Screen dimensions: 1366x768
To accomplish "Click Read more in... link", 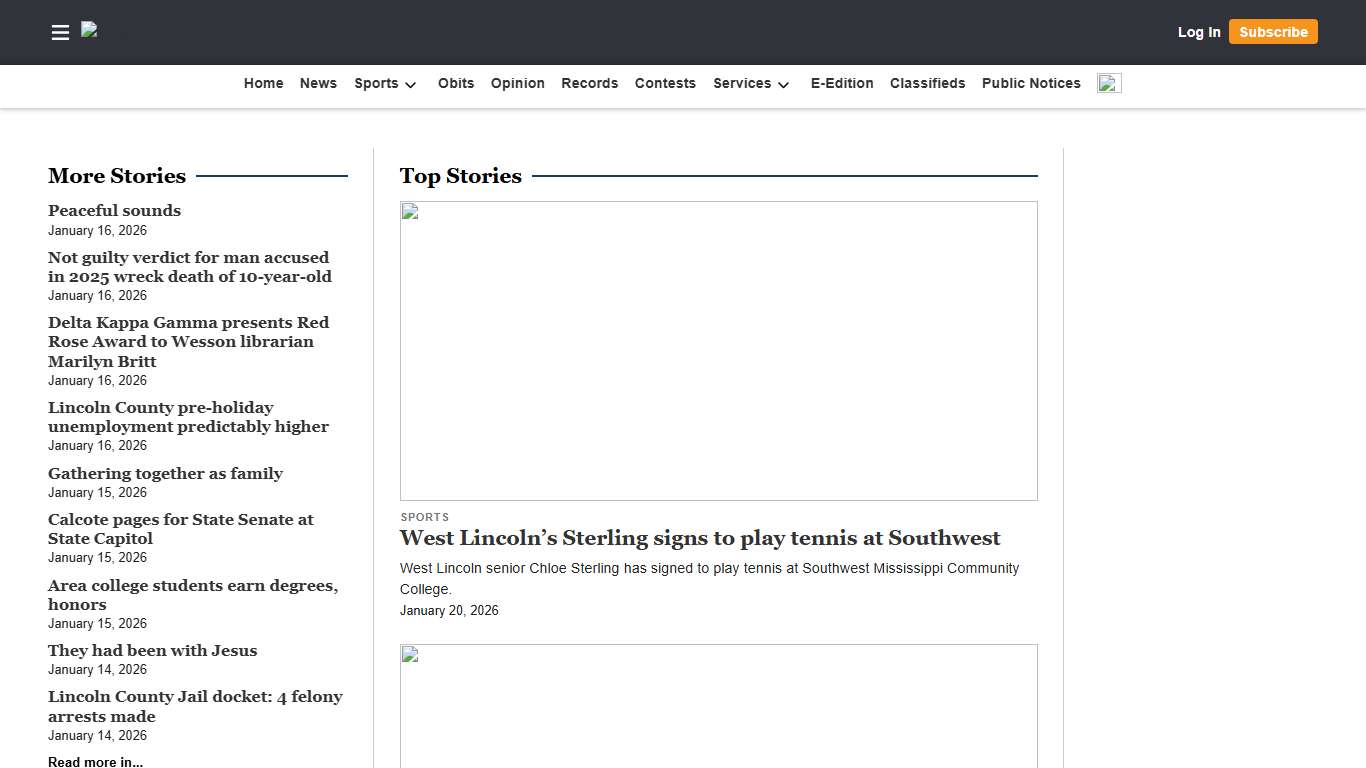I will tap(95, 762).
